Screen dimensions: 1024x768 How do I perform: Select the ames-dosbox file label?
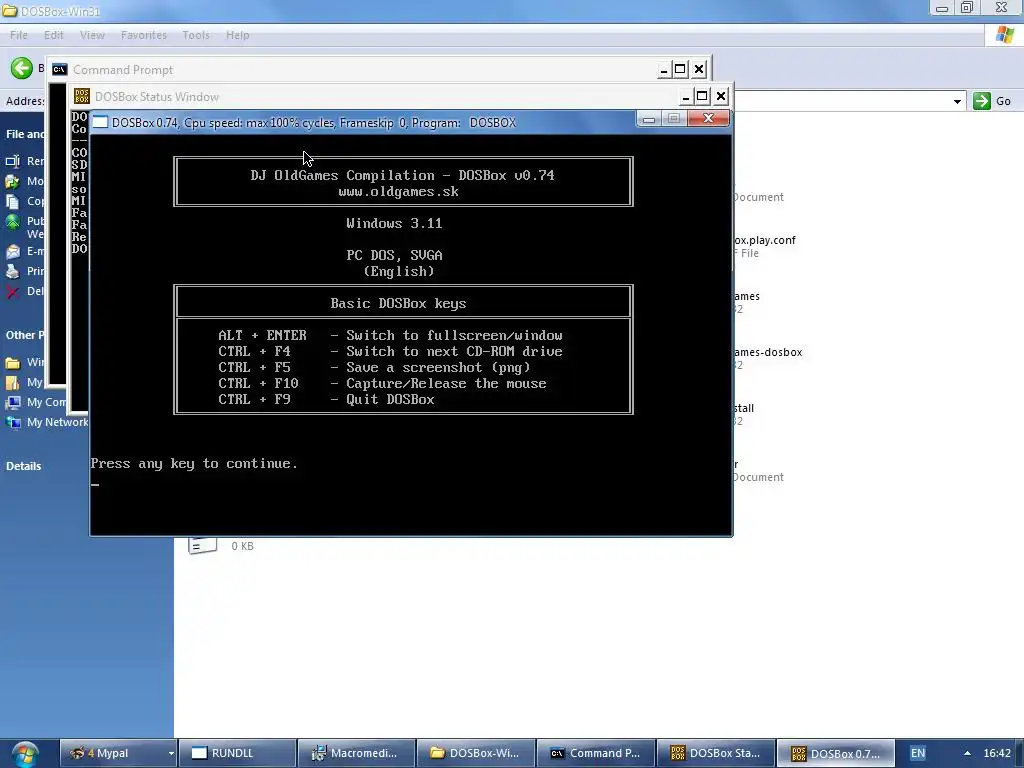pyautogui.click(x=767, y=352)
